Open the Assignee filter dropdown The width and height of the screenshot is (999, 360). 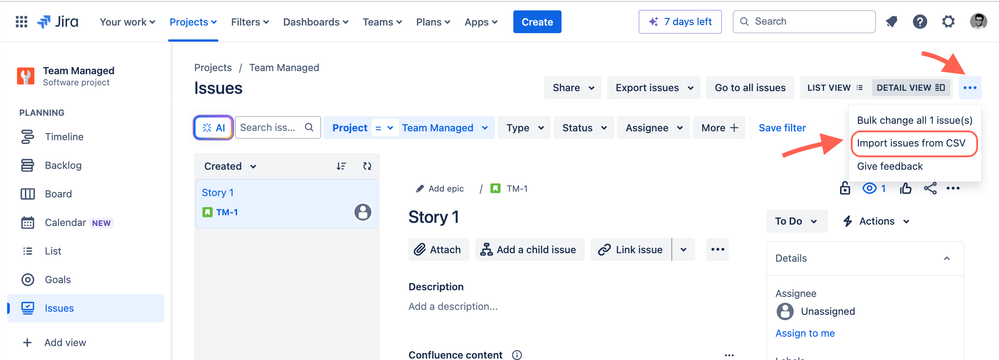[x=654, y=127]
